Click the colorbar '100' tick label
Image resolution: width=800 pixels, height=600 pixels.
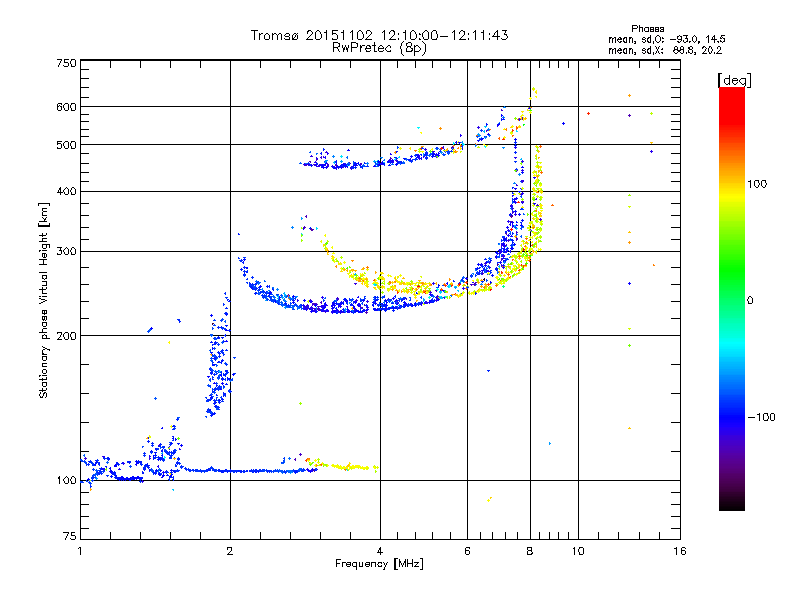tap(757, 184)
